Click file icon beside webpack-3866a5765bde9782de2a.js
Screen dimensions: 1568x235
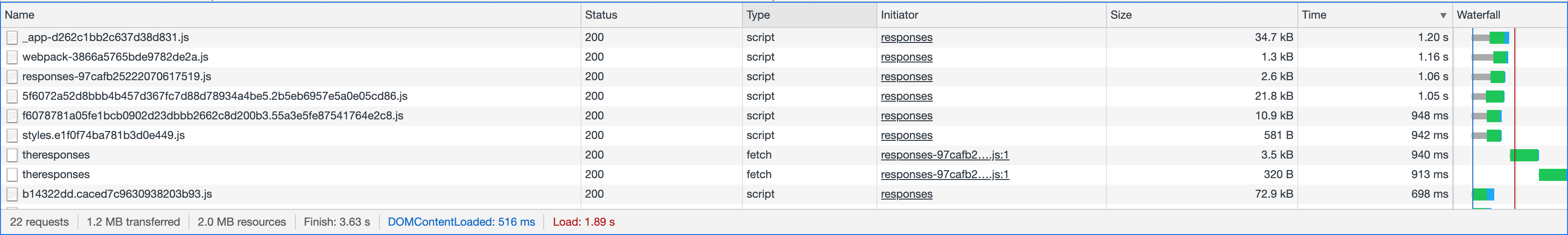coord(12,57)
